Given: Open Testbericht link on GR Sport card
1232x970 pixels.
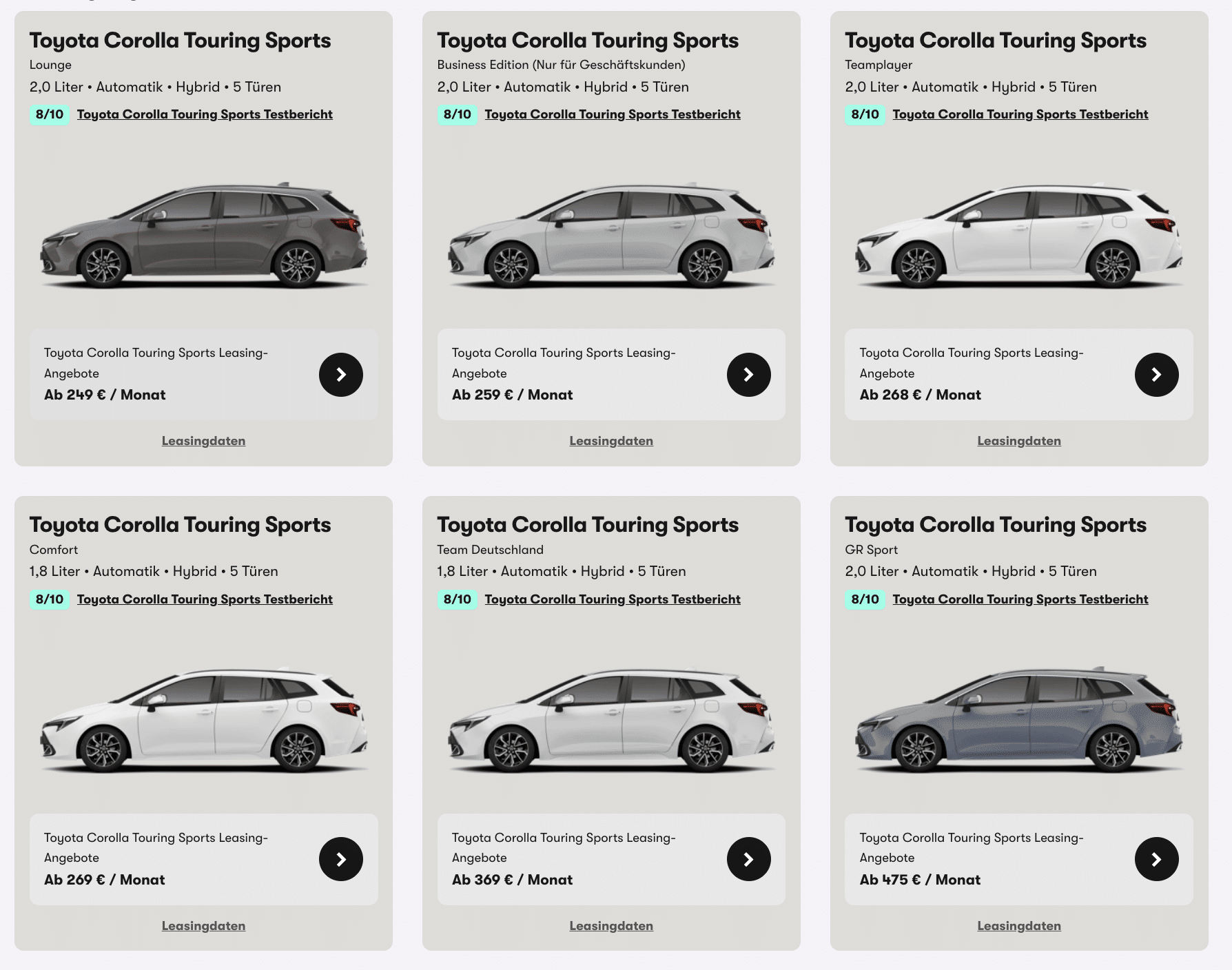Looking at the screenshot, I should [x=1020, y=599].
